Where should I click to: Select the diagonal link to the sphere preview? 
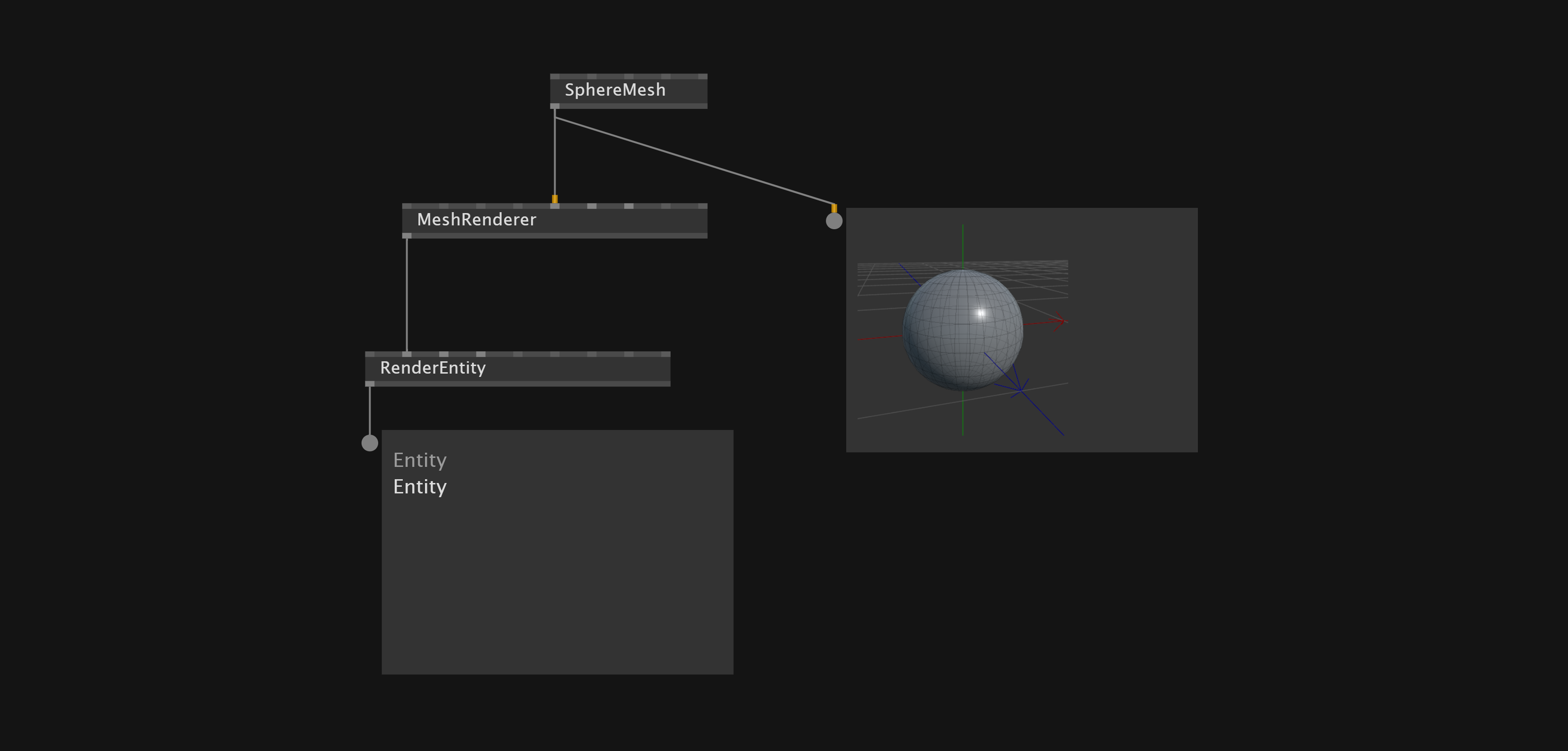point(694,161)
